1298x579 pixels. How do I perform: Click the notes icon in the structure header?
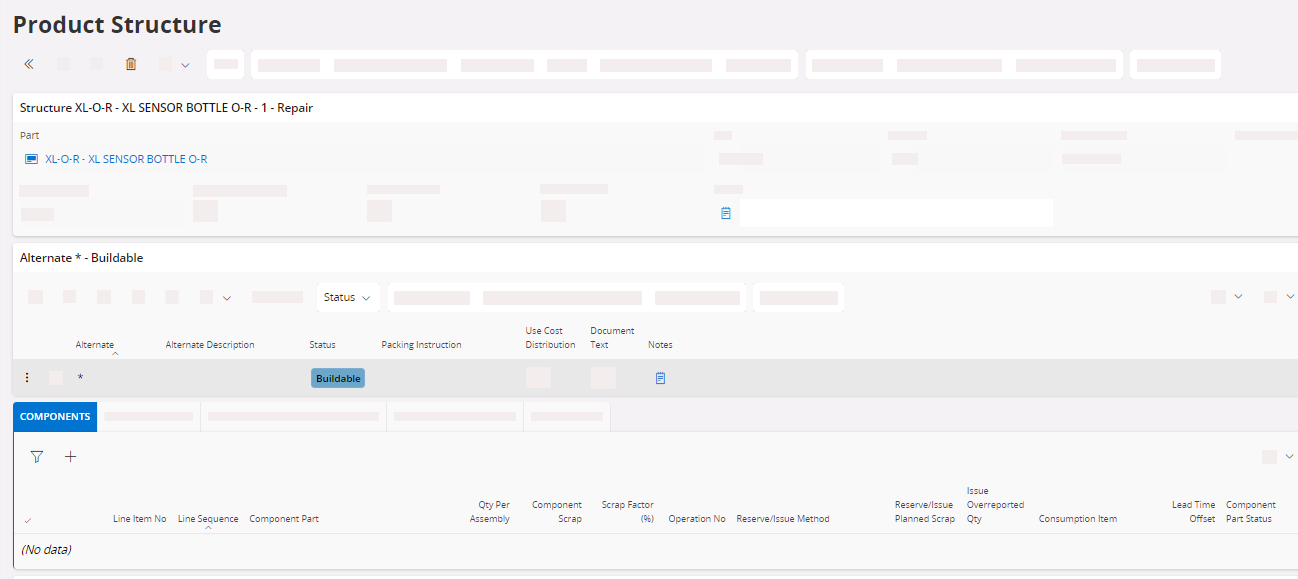pyautogui.click(x=726, y=213)
